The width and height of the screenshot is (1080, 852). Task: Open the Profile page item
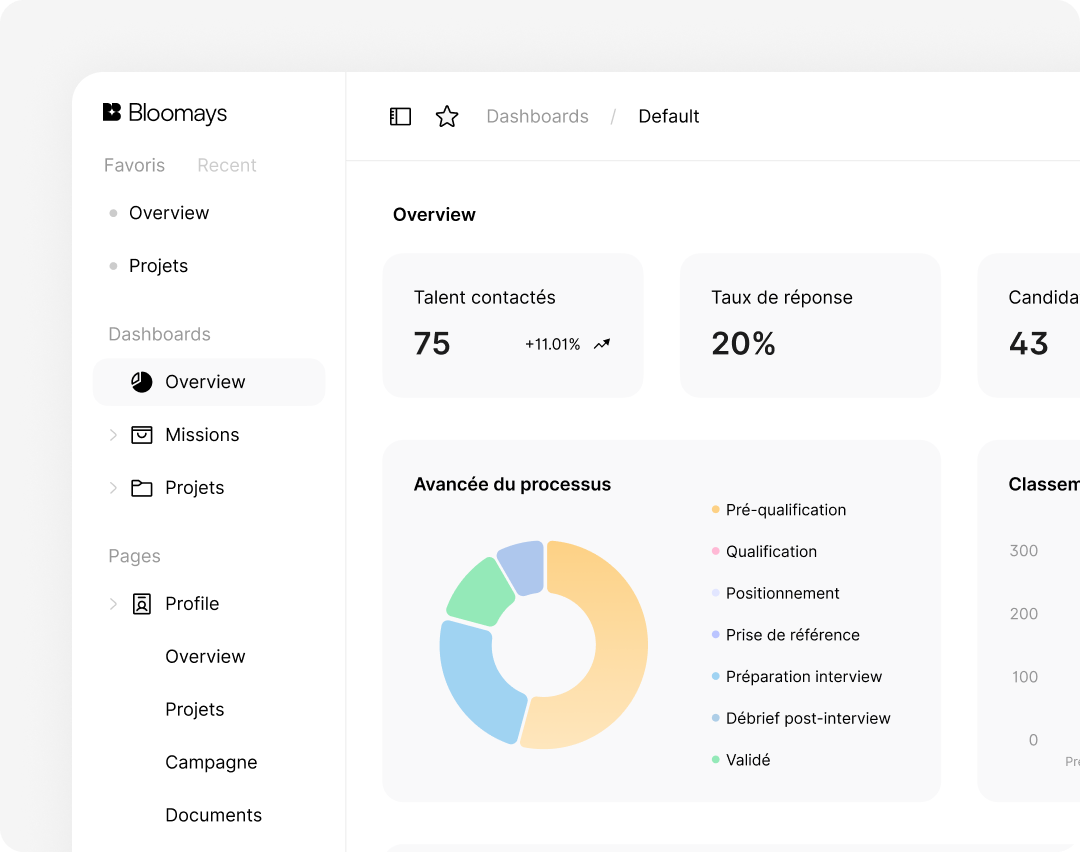(x=192, y=603)
